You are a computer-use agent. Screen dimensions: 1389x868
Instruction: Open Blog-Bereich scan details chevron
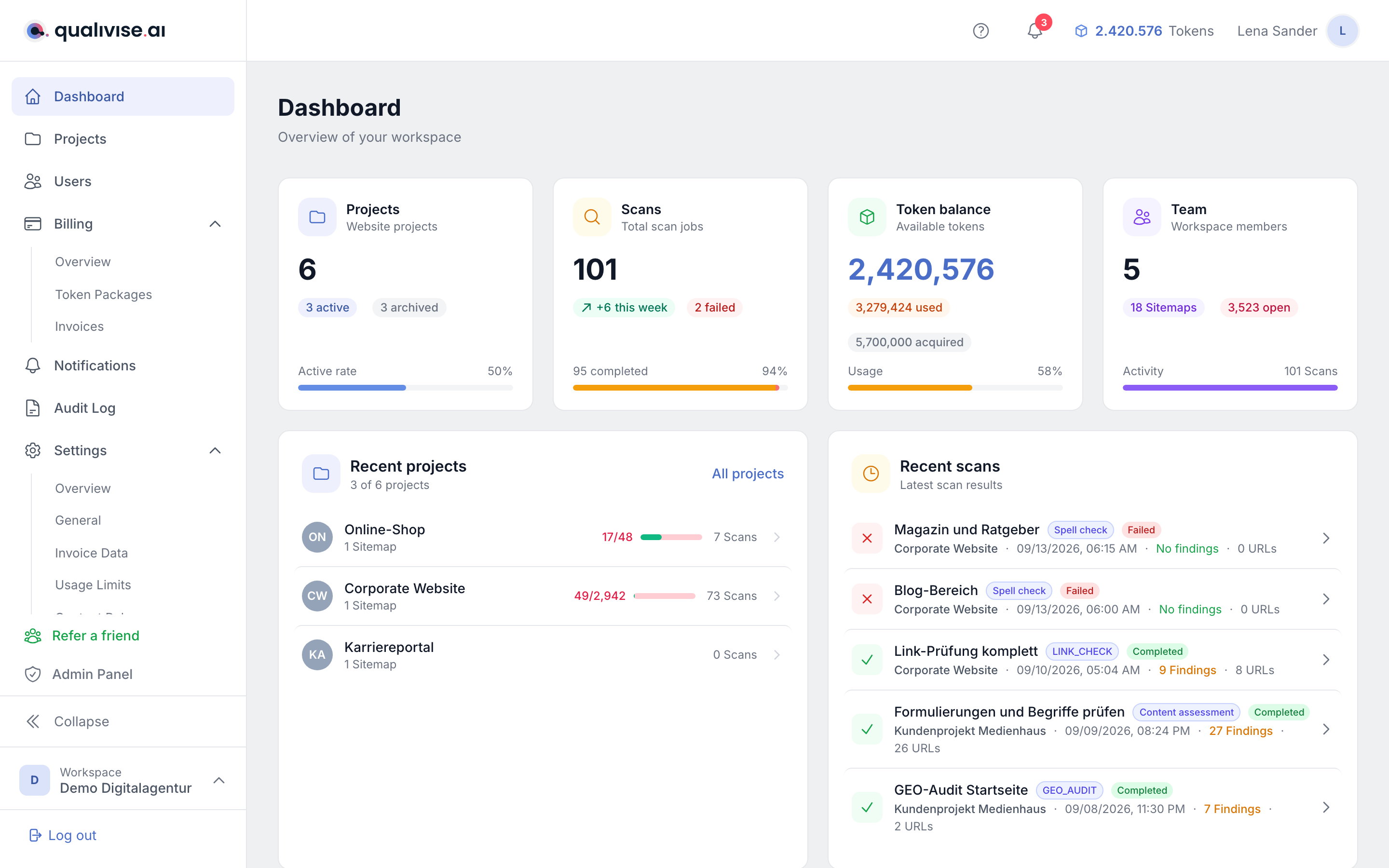(1326, 599)
